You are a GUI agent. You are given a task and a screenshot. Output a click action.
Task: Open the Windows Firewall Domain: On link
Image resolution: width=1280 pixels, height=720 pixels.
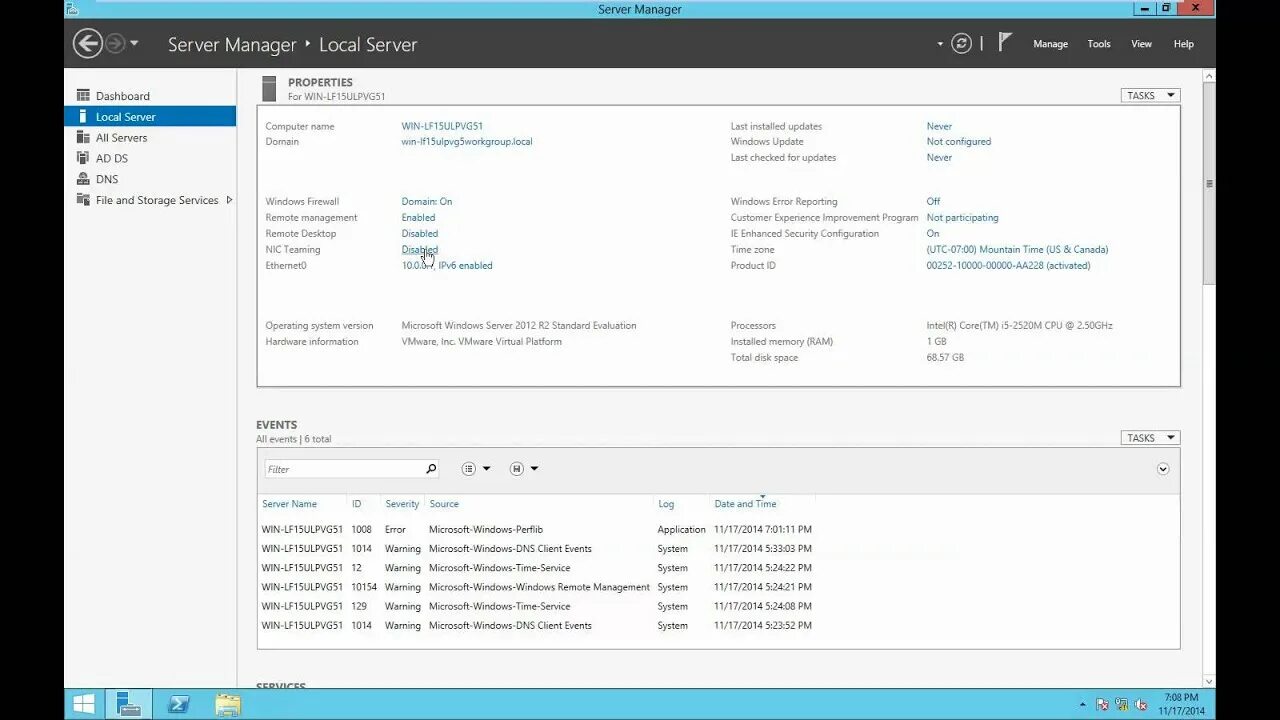click(x=427, y=201)
